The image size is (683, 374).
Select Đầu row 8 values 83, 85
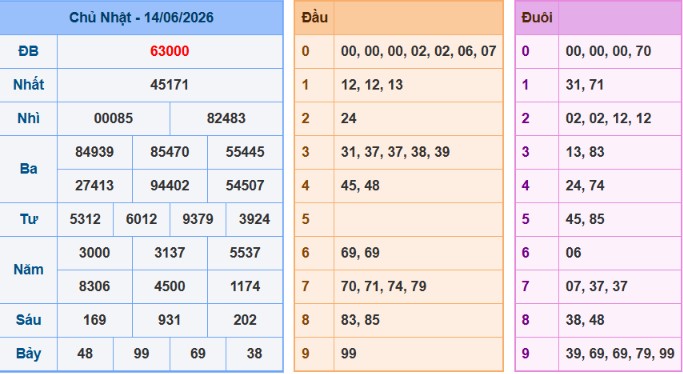[x=360, y=320]
